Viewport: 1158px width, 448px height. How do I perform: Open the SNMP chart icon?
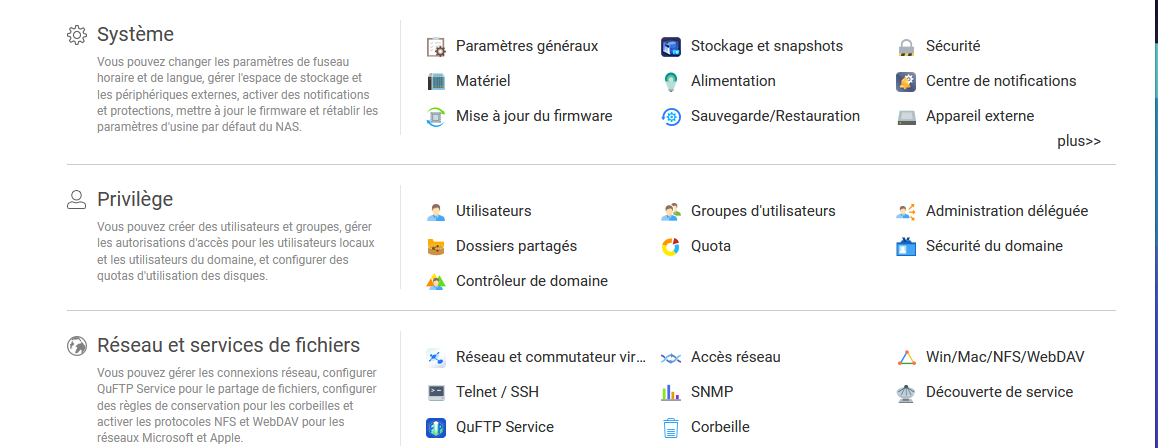[x=671, y=392]
